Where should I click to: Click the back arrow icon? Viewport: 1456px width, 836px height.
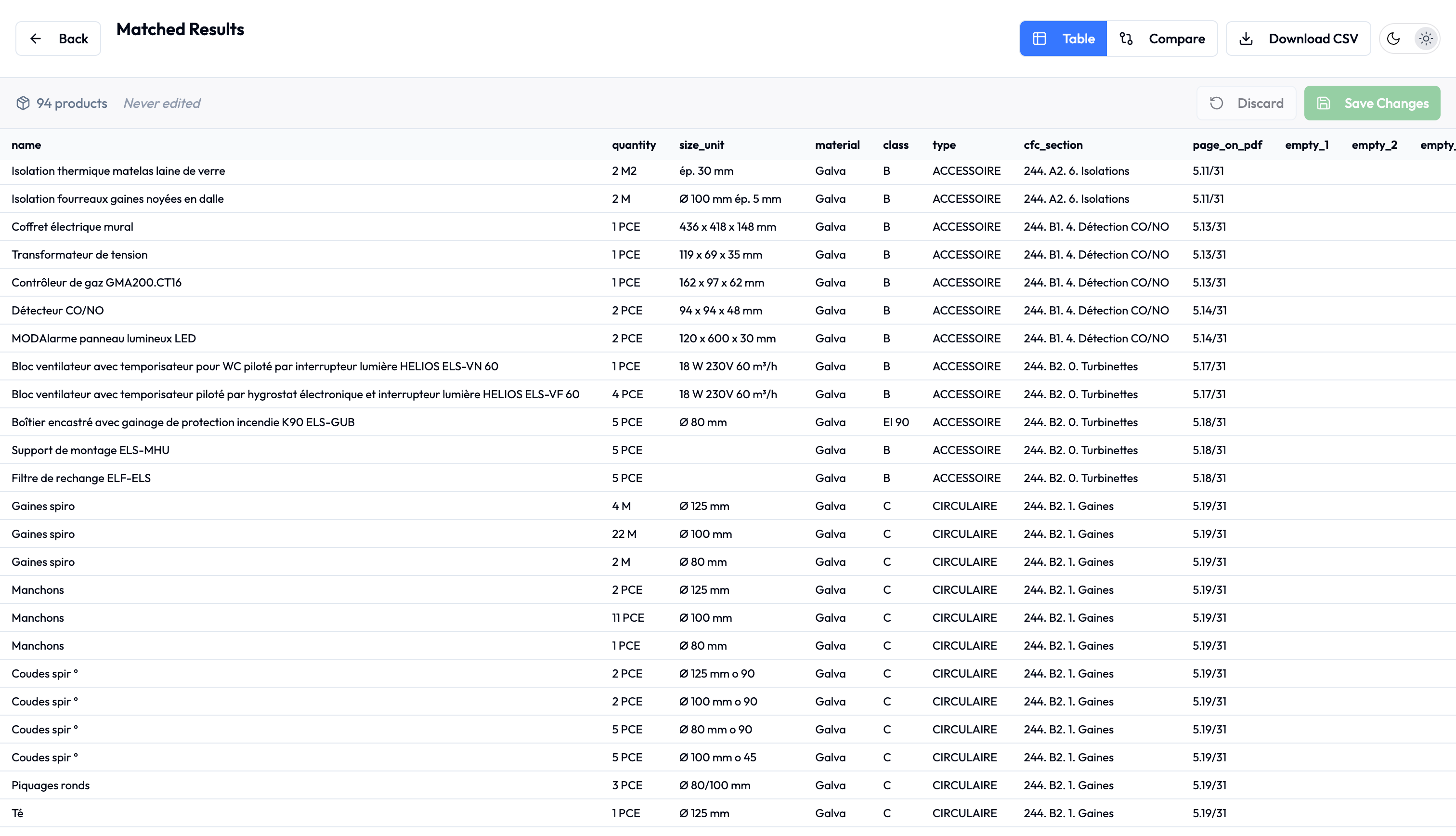tap(36, 39)
